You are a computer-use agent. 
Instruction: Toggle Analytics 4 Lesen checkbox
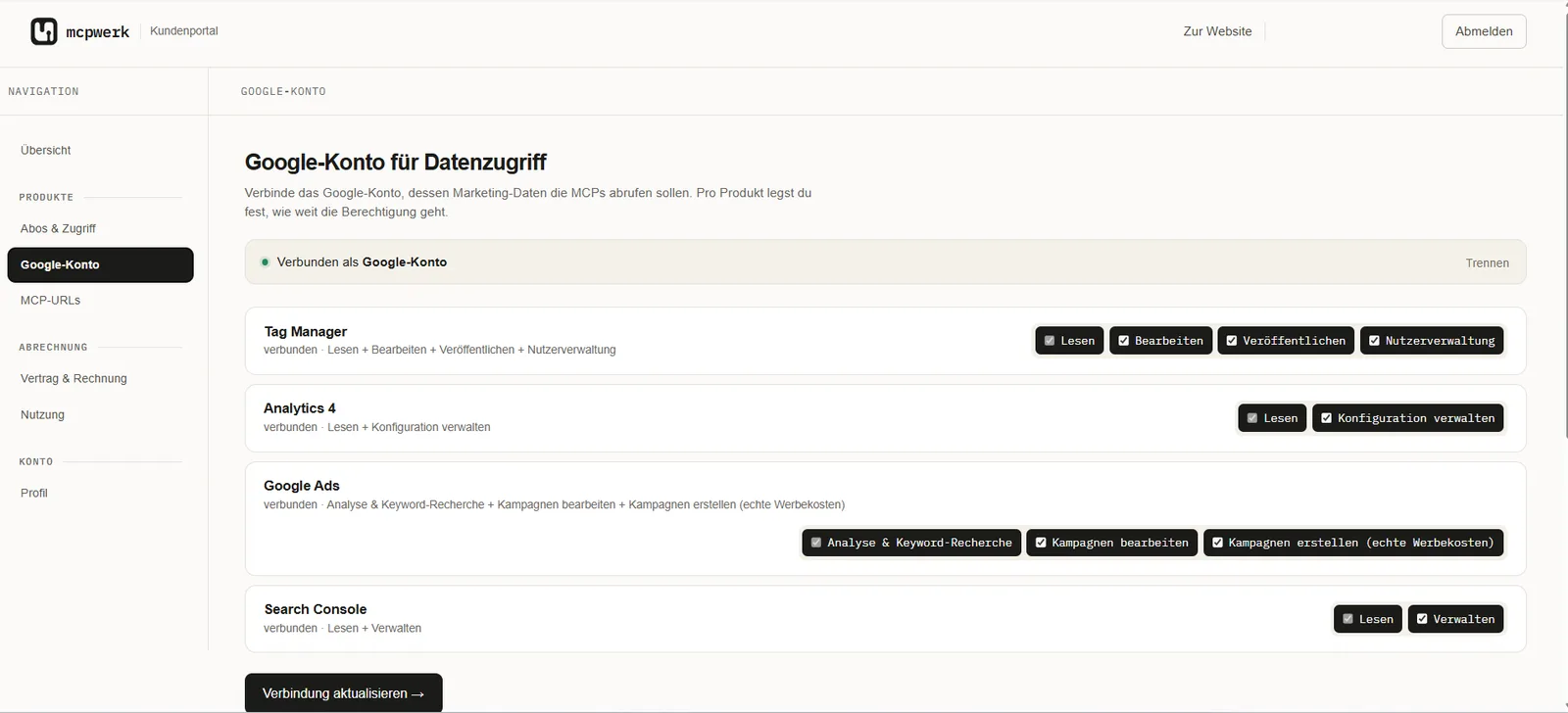(x=1252, y=418)
